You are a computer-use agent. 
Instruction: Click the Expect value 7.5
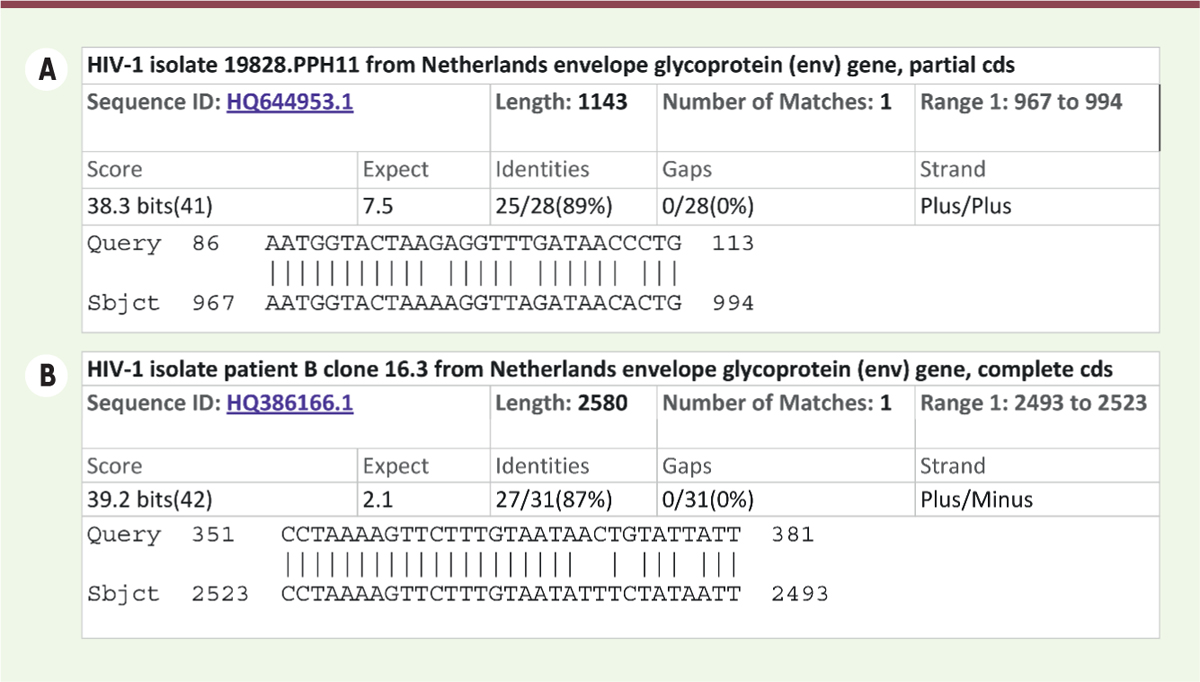tap(381, 206)
